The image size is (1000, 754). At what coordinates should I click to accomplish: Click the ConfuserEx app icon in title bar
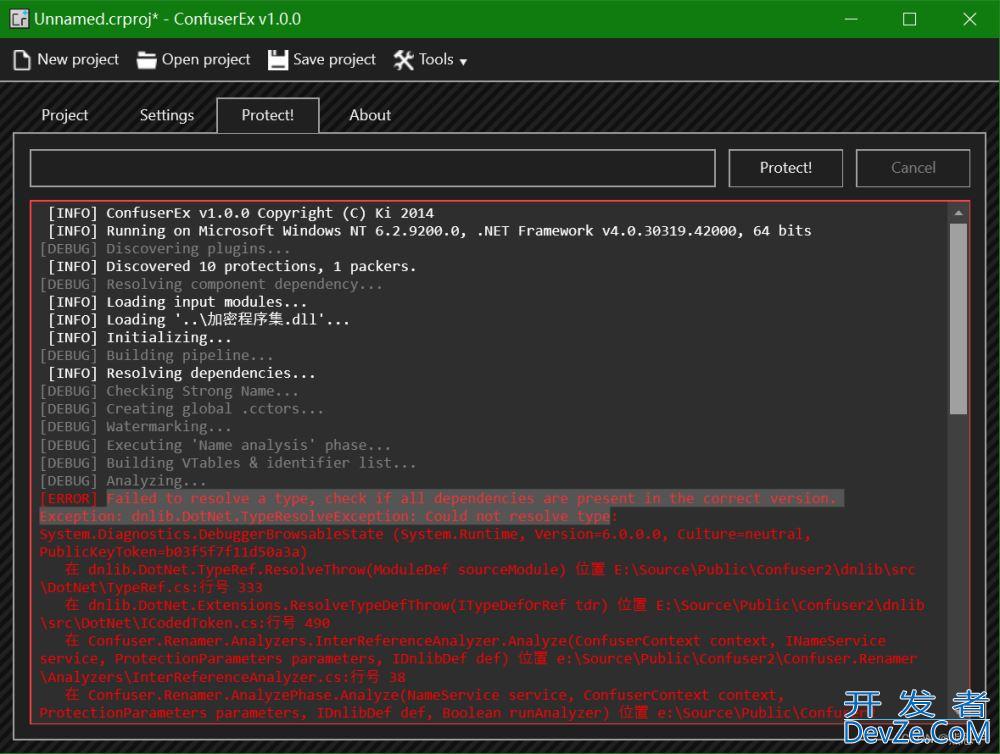(19, 18)
